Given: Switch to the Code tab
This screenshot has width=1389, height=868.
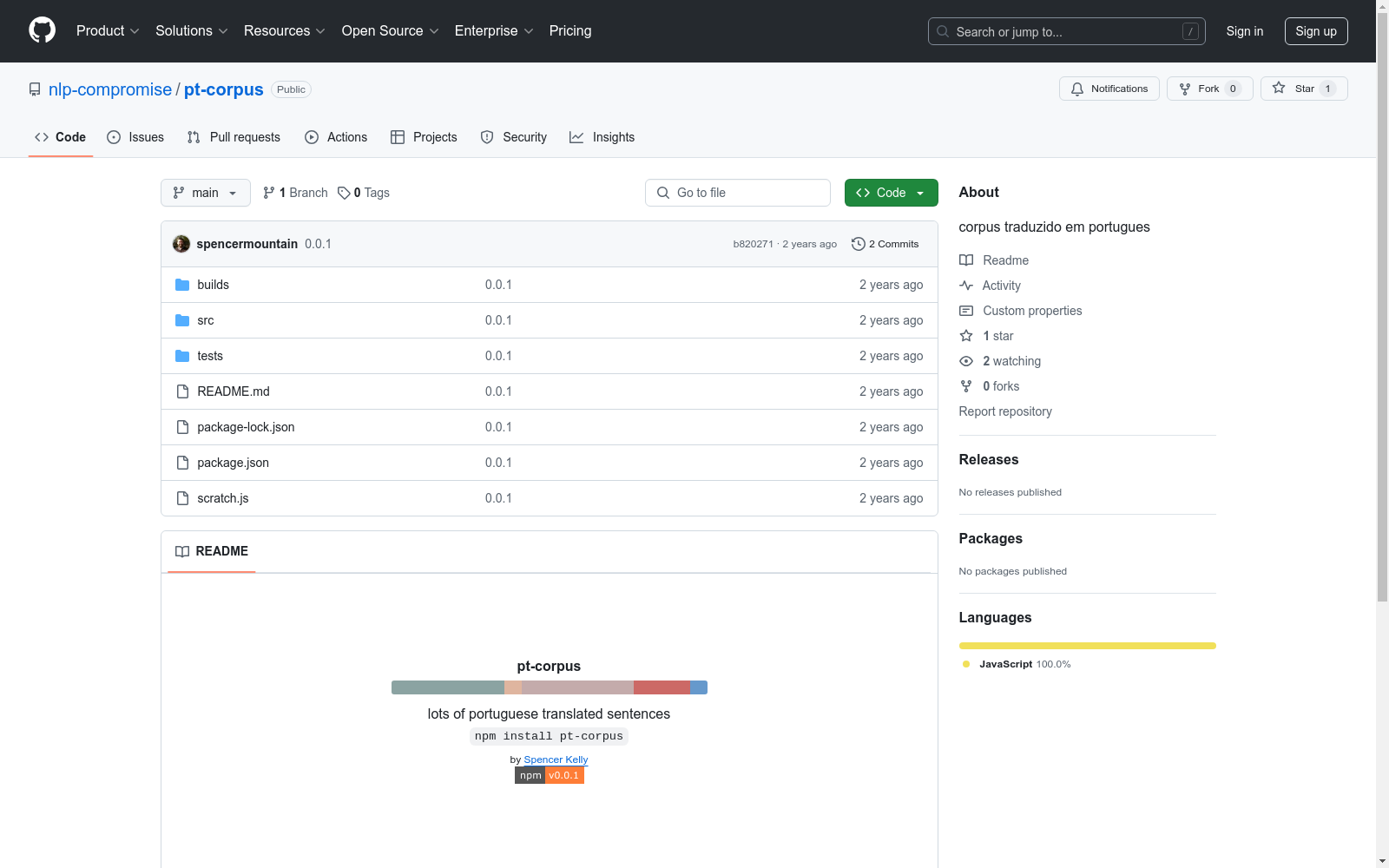Looking at the screenshot, I should (61, 137).
